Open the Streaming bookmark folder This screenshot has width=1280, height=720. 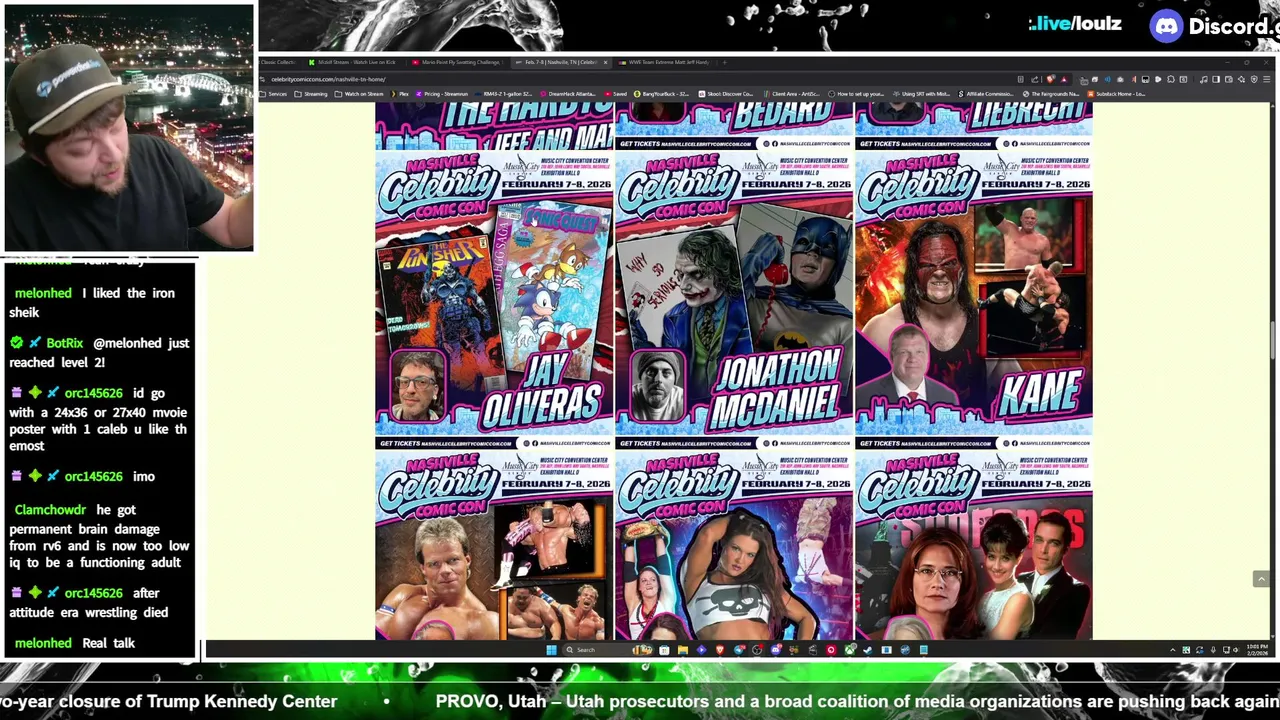311,94
